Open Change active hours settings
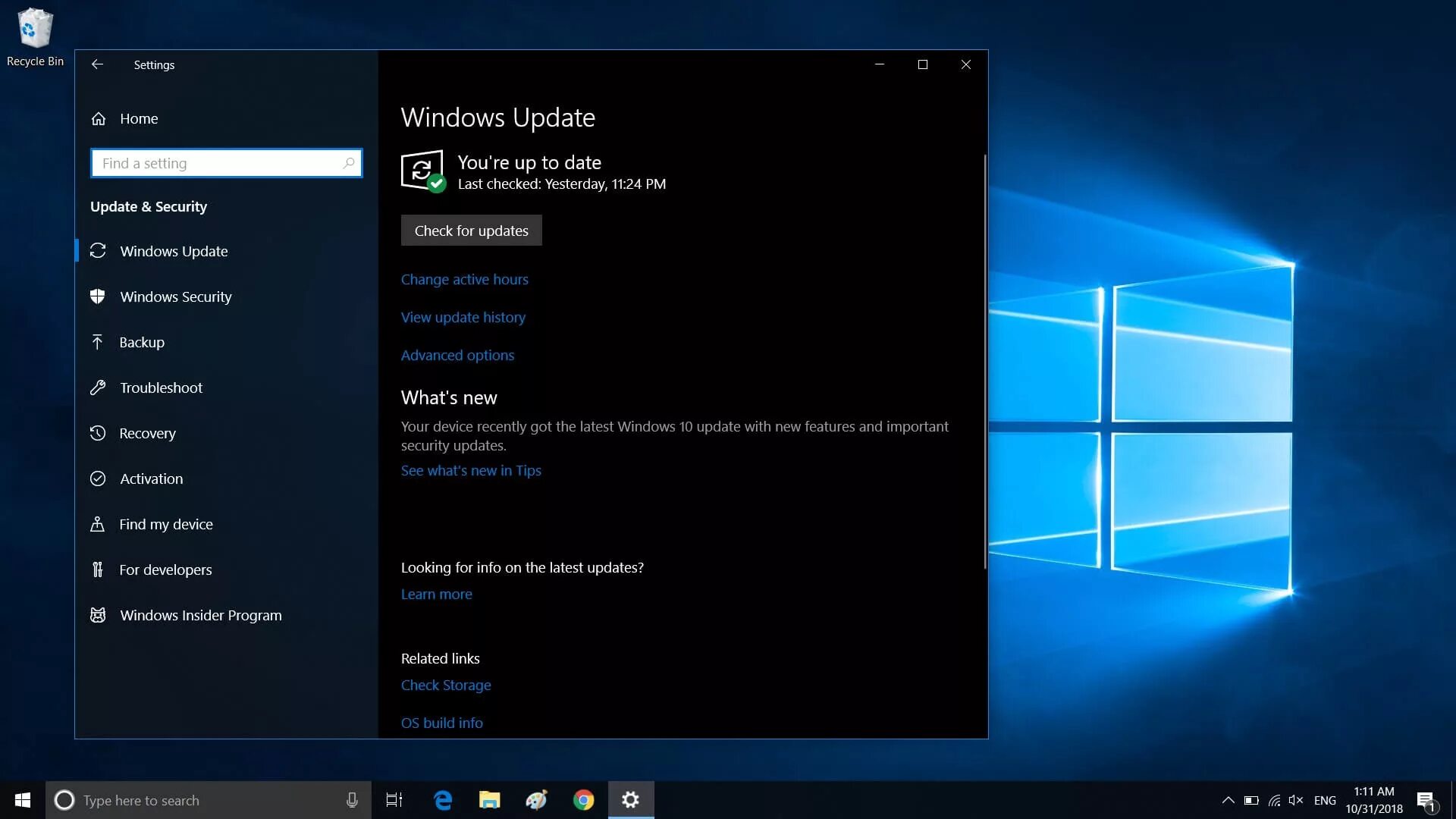Screen dimensions: 1456x819 point(464,279)
